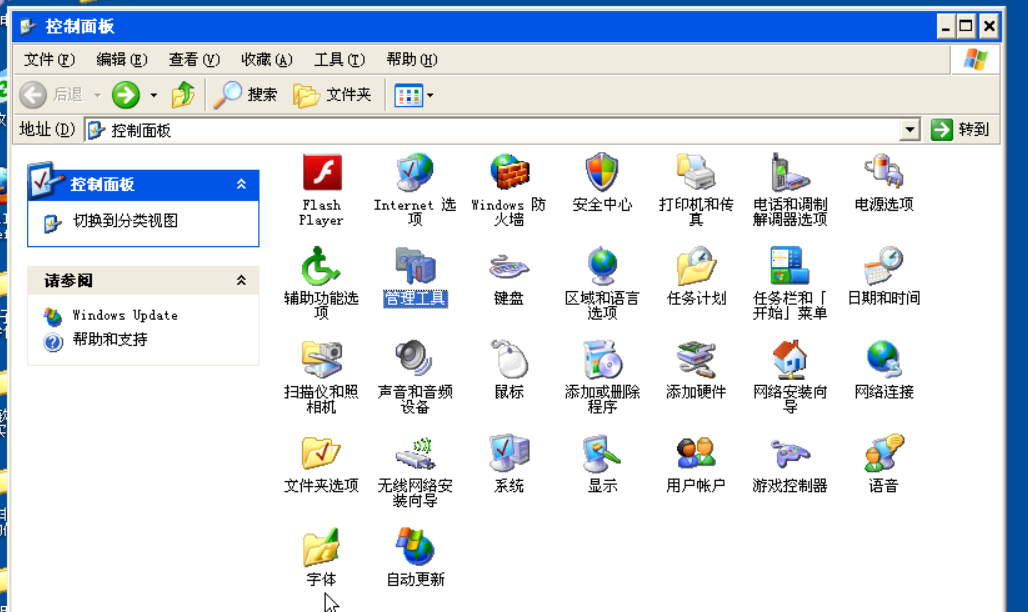This screenshot has height=612, width=1028.
Task: Open the 系统 (System) icon
Action: pyautogui.click(x=508, y=455)
